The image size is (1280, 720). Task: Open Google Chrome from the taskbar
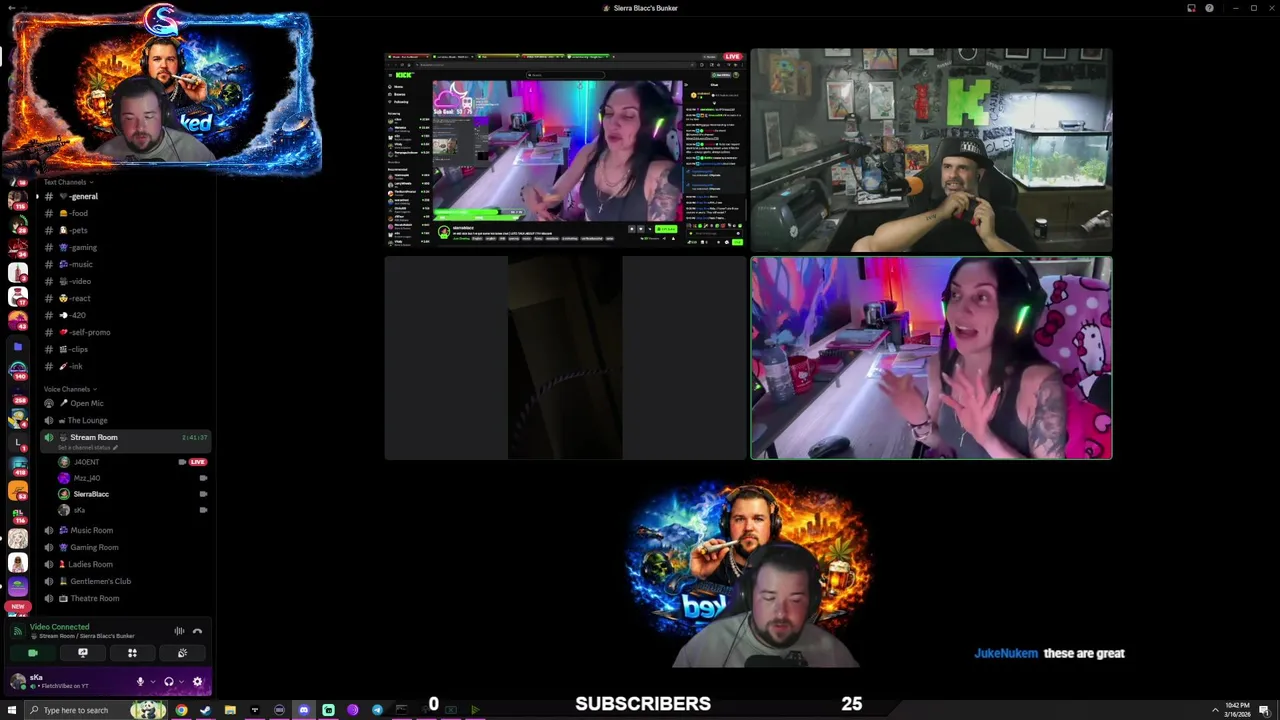click(x=181, y=710)
